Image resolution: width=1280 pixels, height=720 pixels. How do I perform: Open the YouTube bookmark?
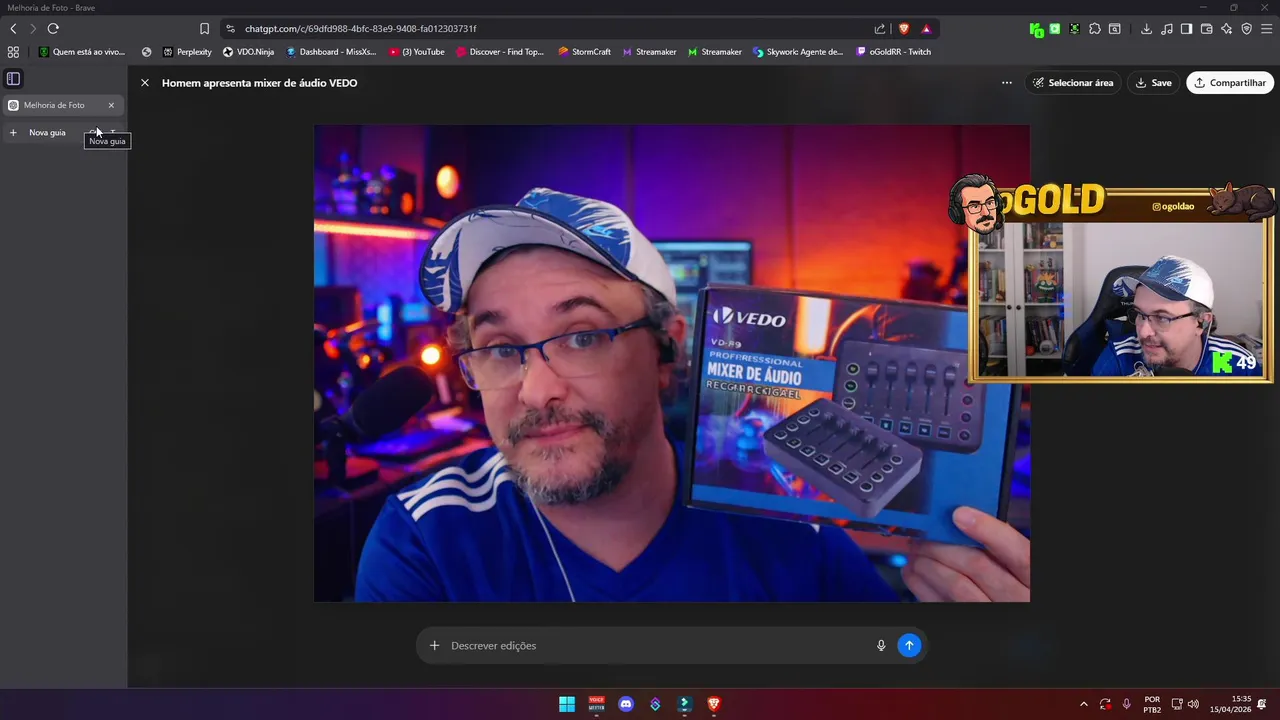pos(416,52)
